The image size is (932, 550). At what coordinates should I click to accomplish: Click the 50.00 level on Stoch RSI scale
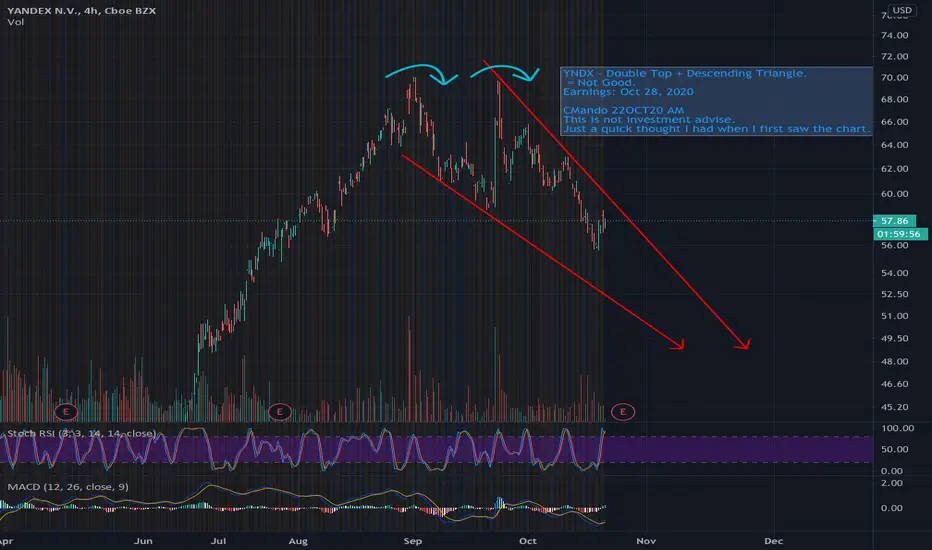pos(895,450)
